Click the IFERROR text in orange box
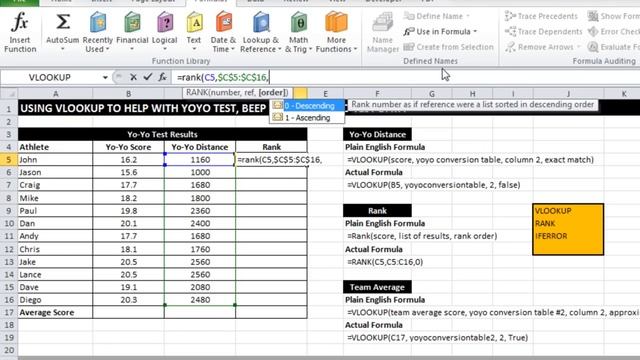 click(x=551, y=236)
